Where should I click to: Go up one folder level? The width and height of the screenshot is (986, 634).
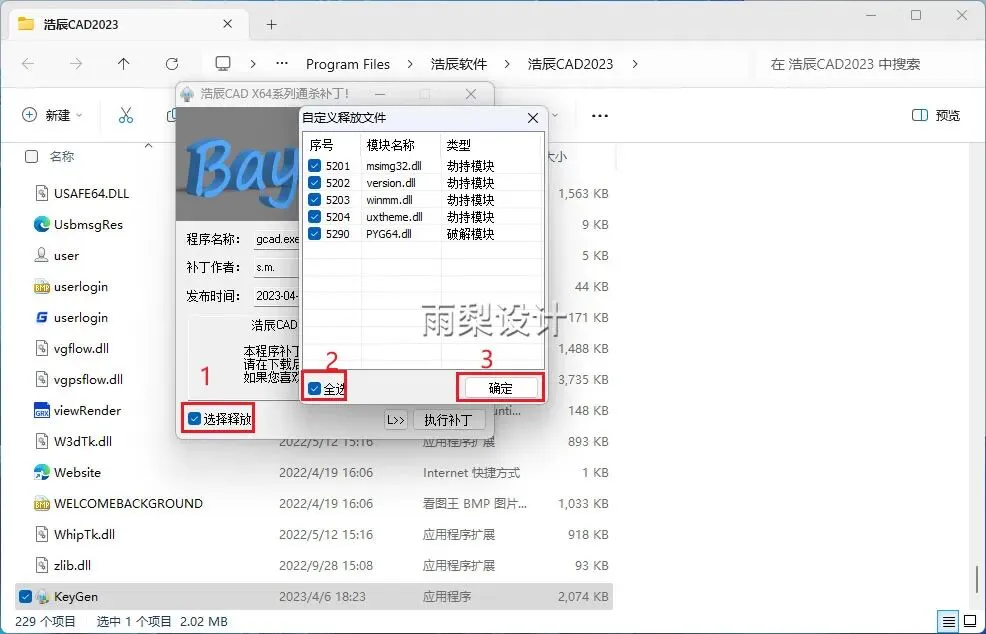tap(124, 64)
